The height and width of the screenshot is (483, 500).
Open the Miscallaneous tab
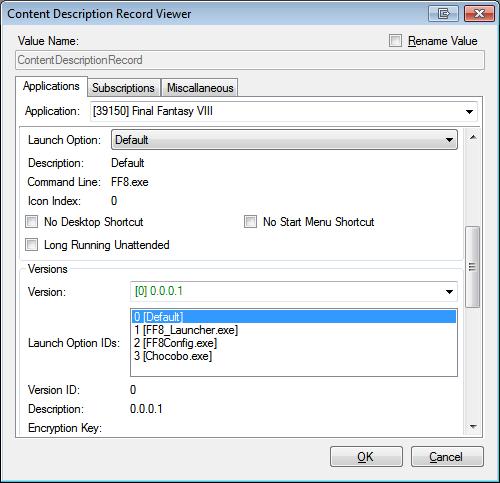coord(200,88)
